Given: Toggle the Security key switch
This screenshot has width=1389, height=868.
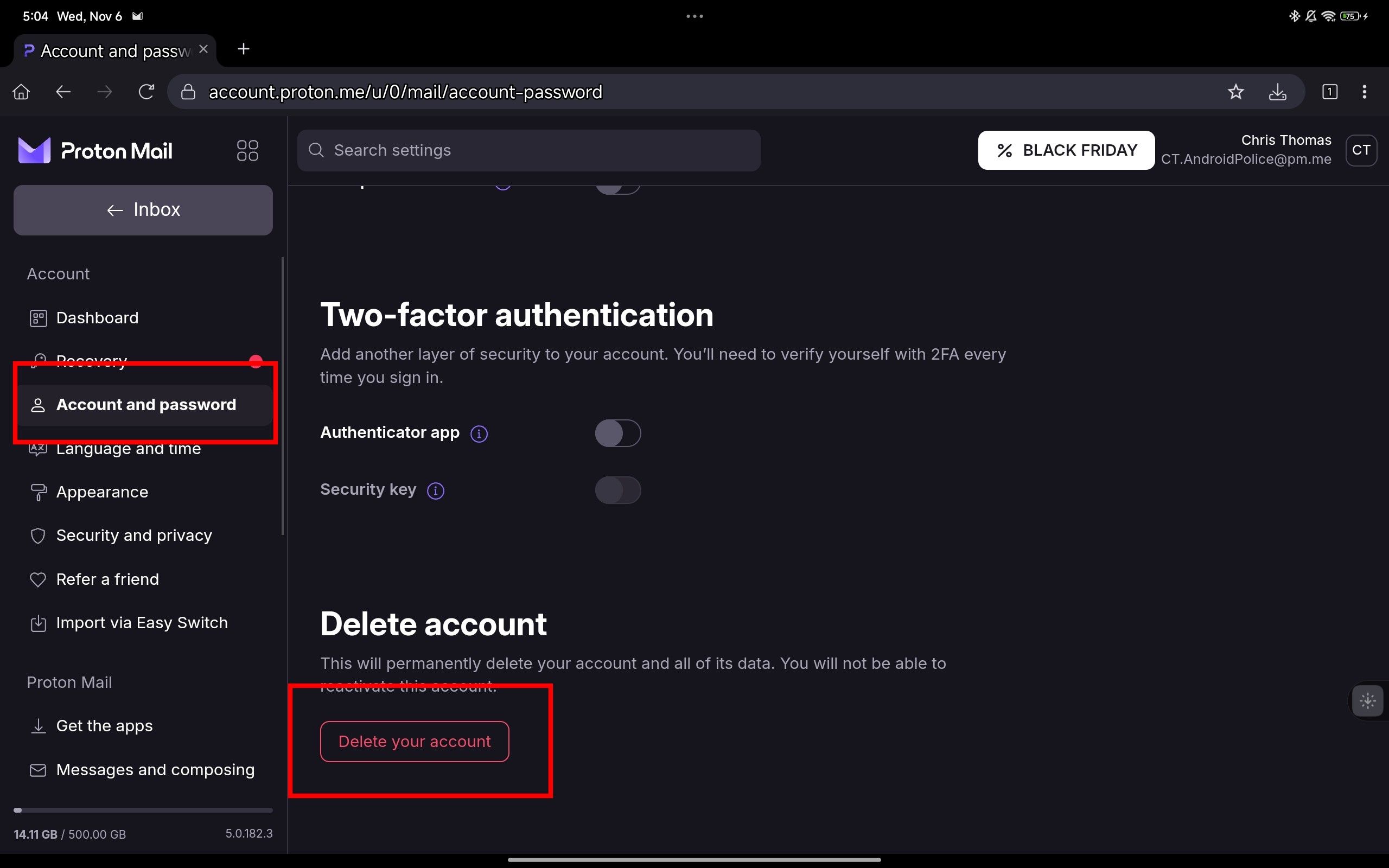Looking at the screenshot, I should [x=618, y=489].
